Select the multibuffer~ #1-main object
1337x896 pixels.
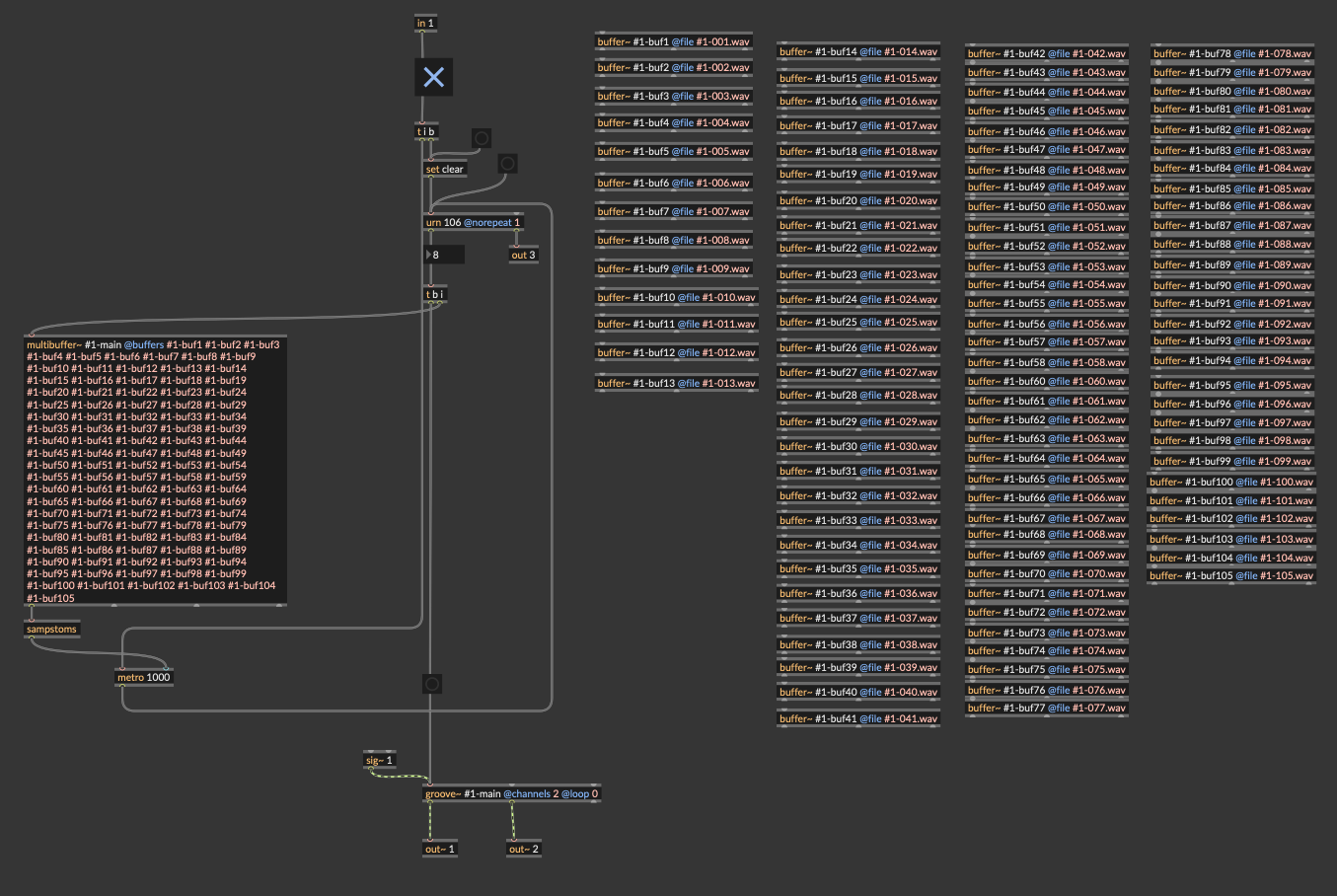click(x=155, y=471)
